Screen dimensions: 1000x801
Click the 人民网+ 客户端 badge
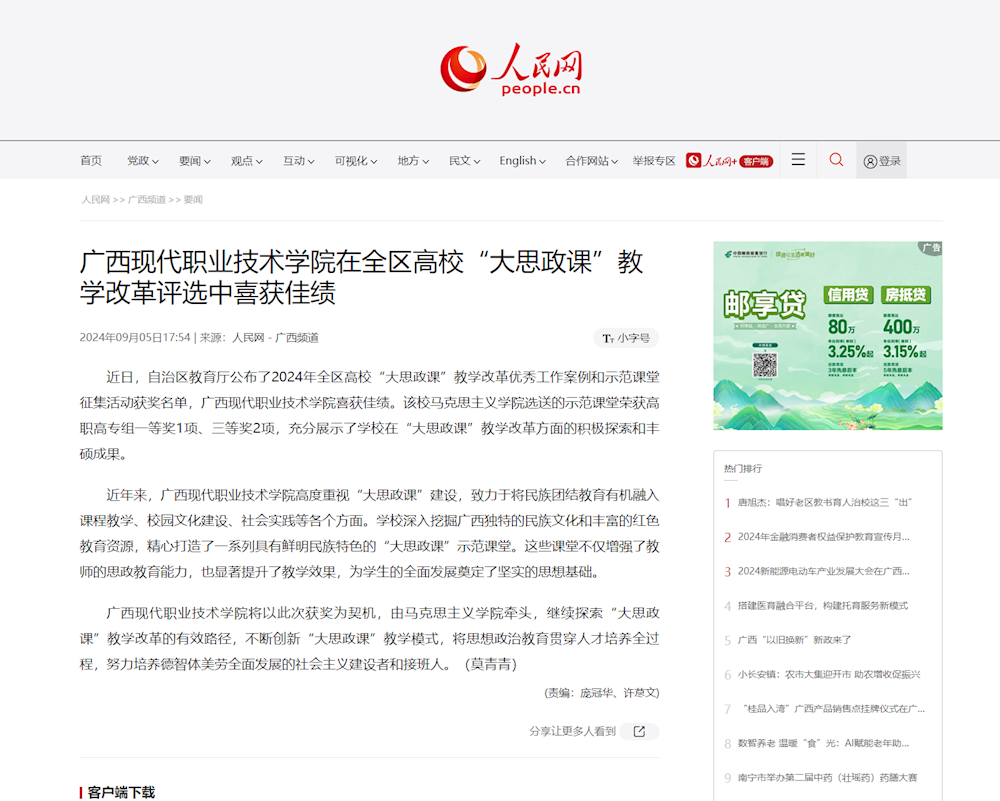point(729,161)
